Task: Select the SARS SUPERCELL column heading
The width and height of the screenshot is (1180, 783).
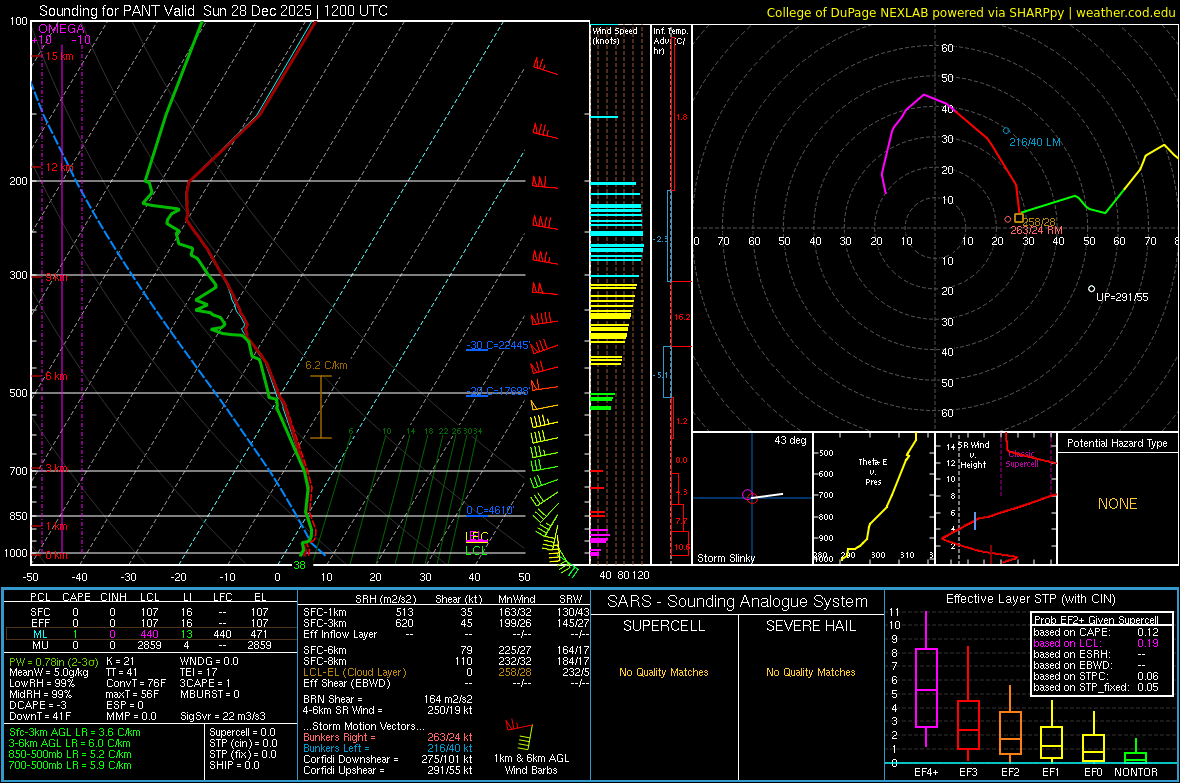Action: pyautogui.click(x=665, y=626)
